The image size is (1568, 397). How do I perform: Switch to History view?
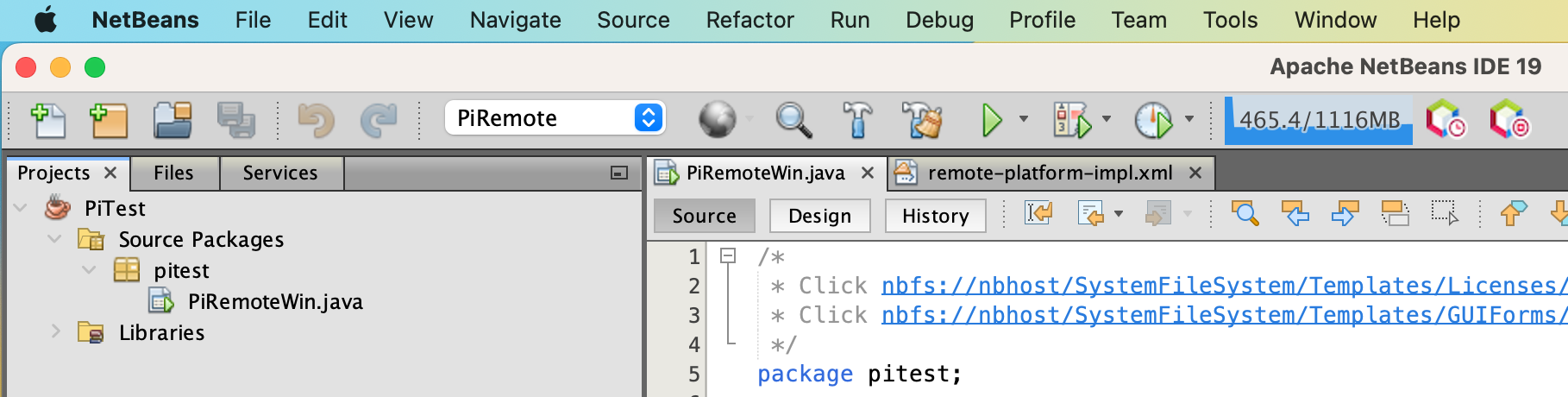pos(935,216)
